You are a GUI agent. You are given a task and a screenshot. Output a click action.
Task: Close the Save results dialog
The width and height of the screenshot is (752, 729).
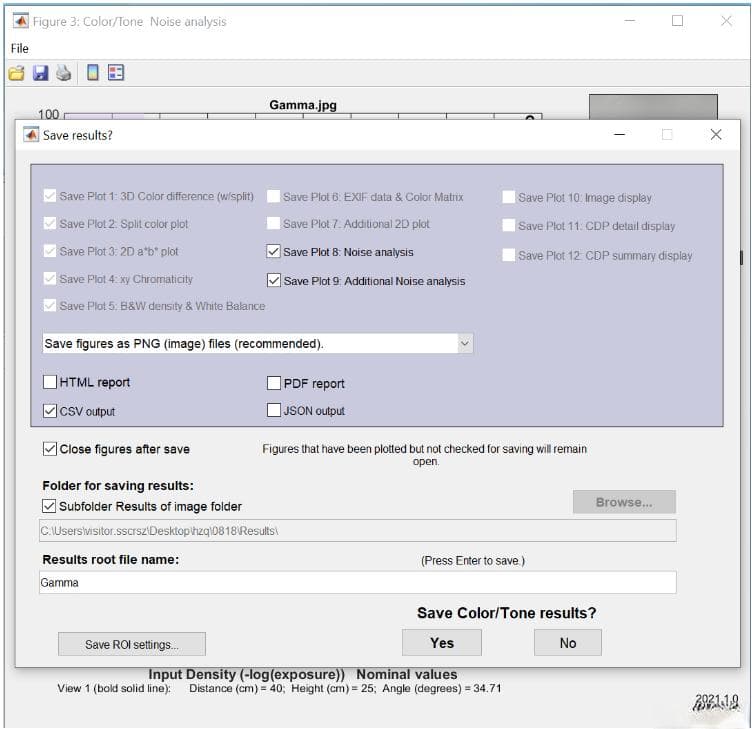716,135
